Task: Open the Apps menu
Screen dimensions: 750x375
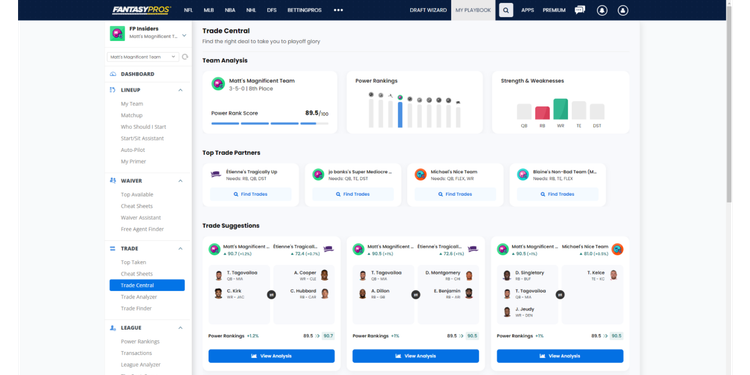Action: tap(528, 10)
